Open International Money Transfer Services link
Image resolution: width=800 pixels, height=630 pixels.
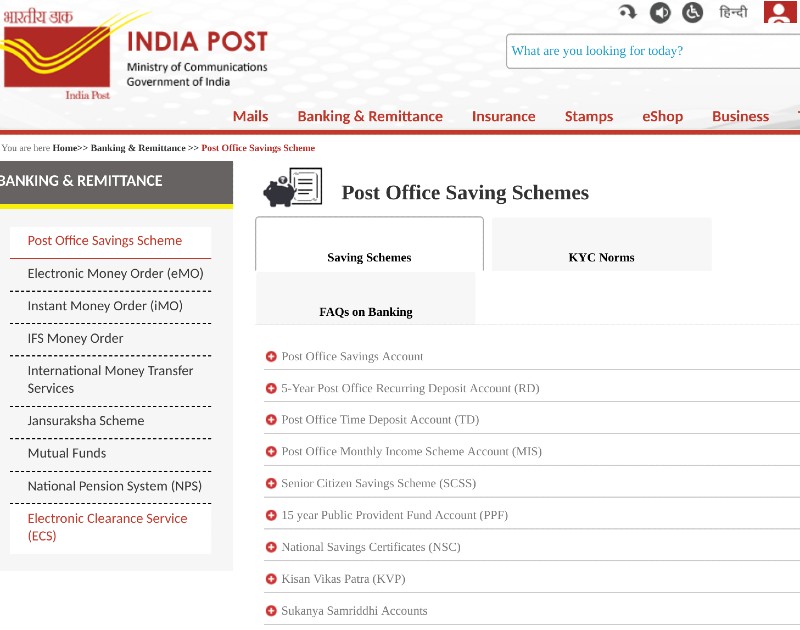[110, 379]
